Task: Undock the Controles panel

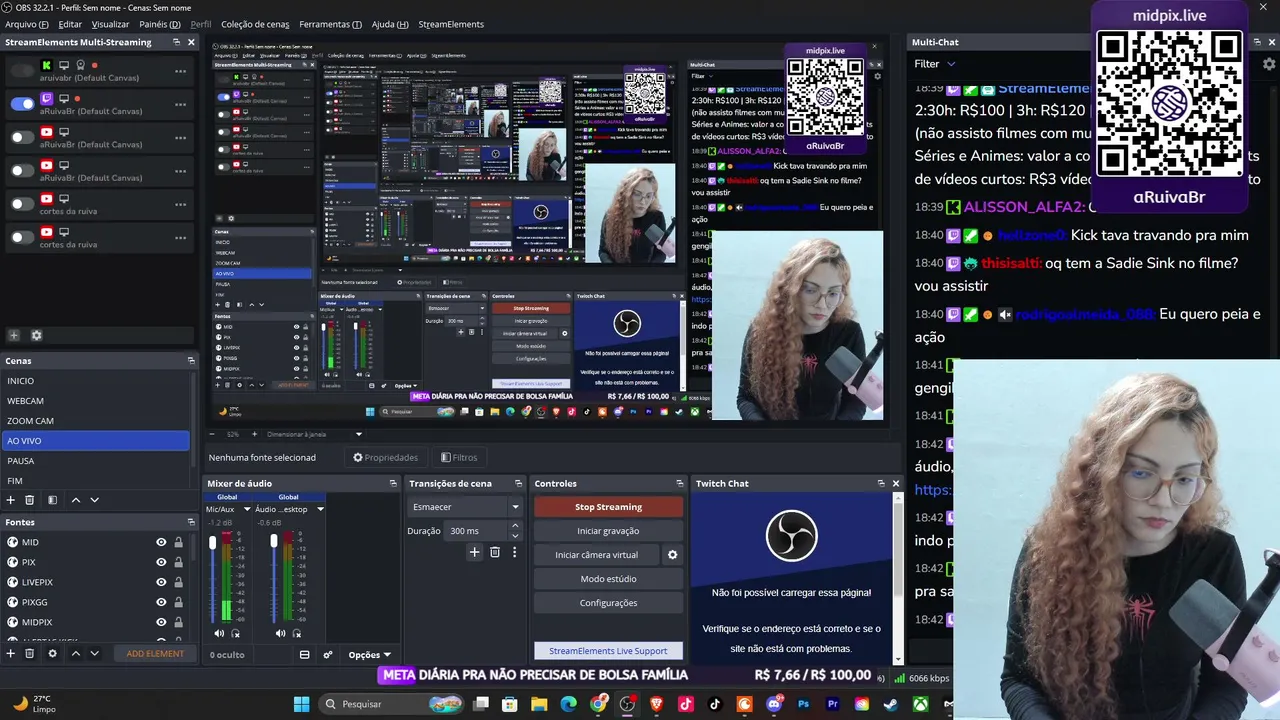Action: tap(680, 484)
